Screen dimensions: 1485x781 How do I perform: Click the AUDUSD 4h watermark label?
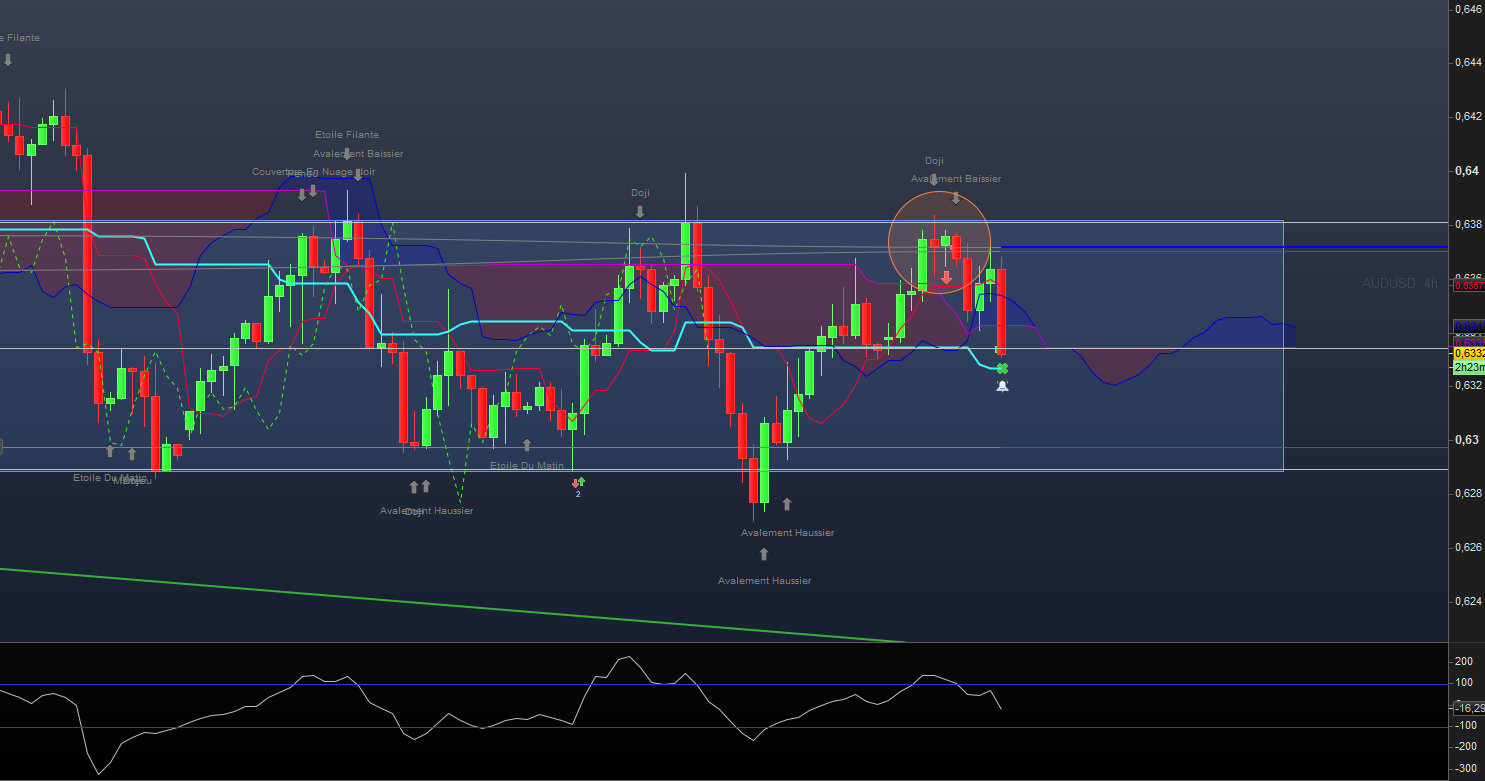[x=1399, y=284]
